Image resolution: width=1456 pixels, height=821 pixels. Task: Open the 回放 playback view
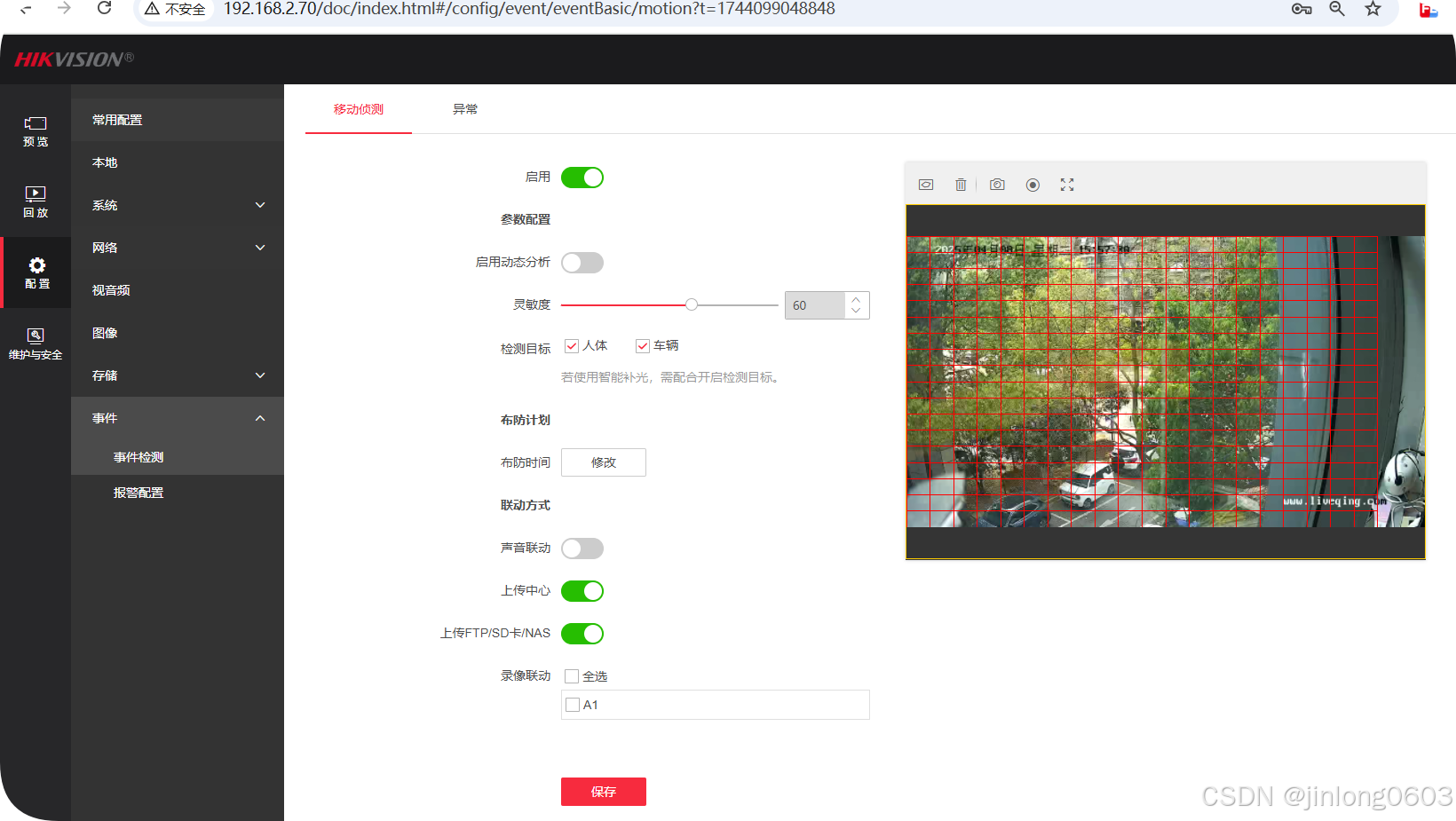(x=36, y=201)
